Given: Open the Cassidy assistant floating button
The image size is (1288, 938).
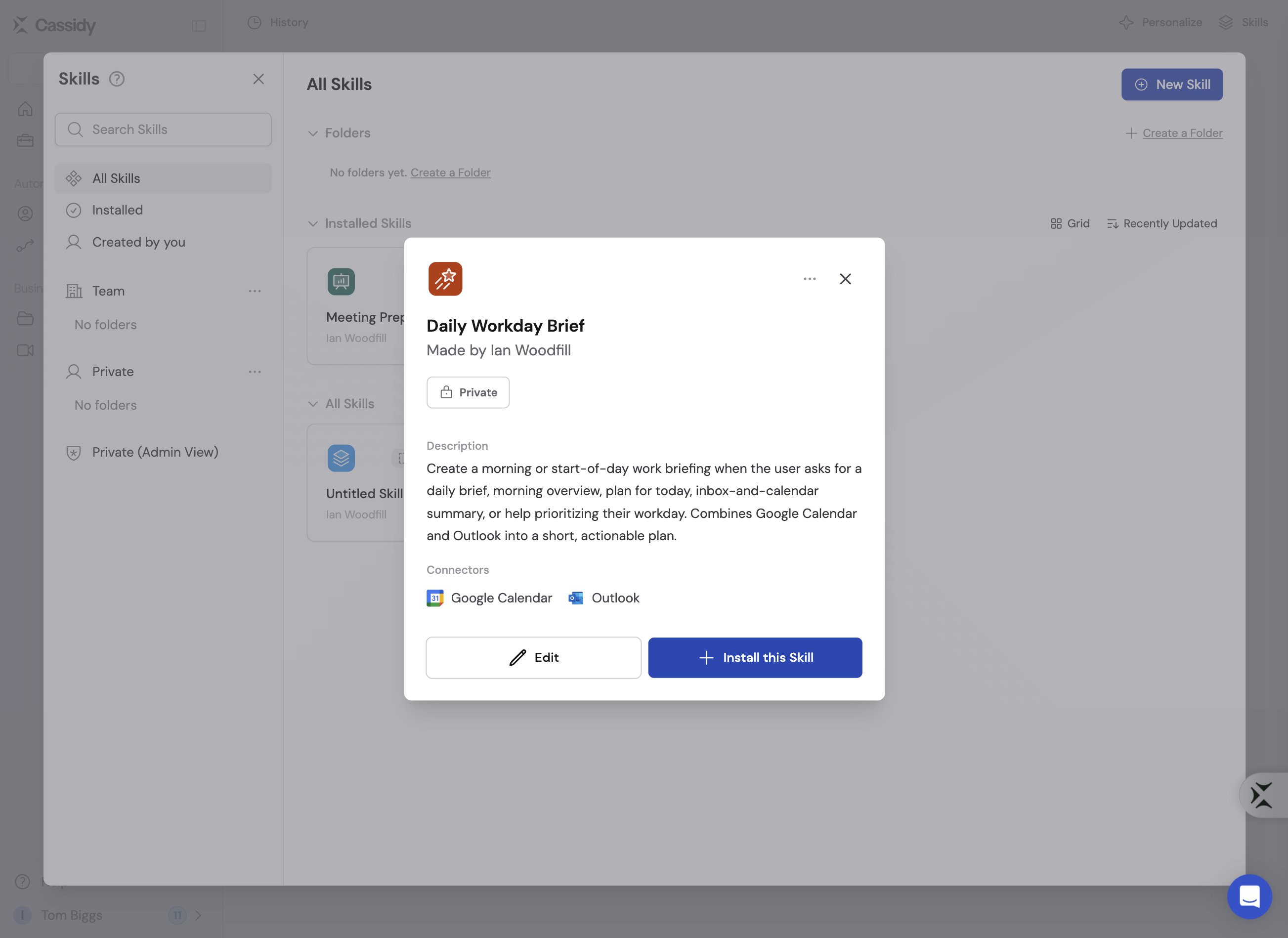Looking at the screenshot, I should (x=1262, y=796).
